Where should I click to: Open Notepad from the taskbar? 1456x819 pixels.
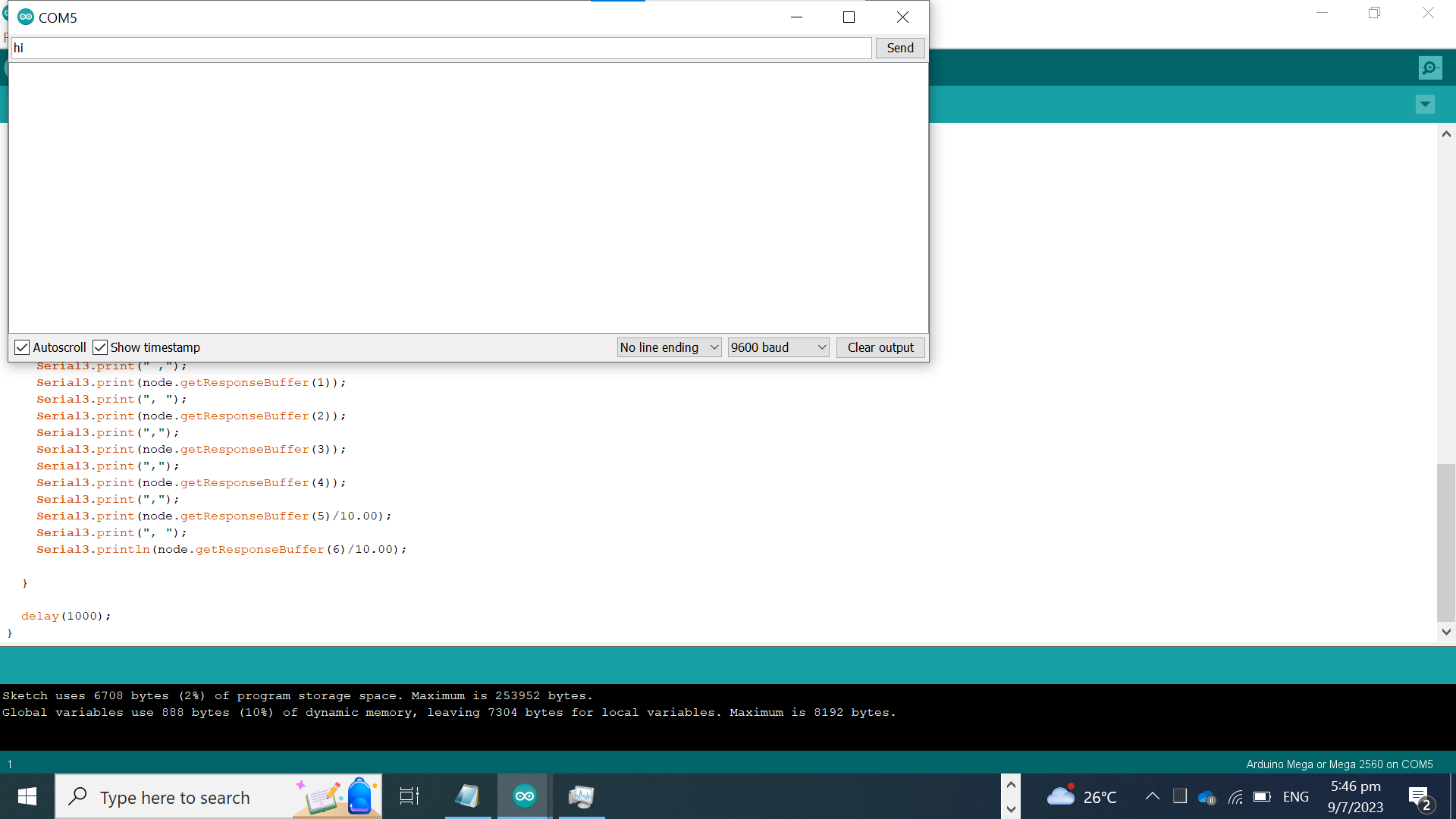tap(467, 796)
